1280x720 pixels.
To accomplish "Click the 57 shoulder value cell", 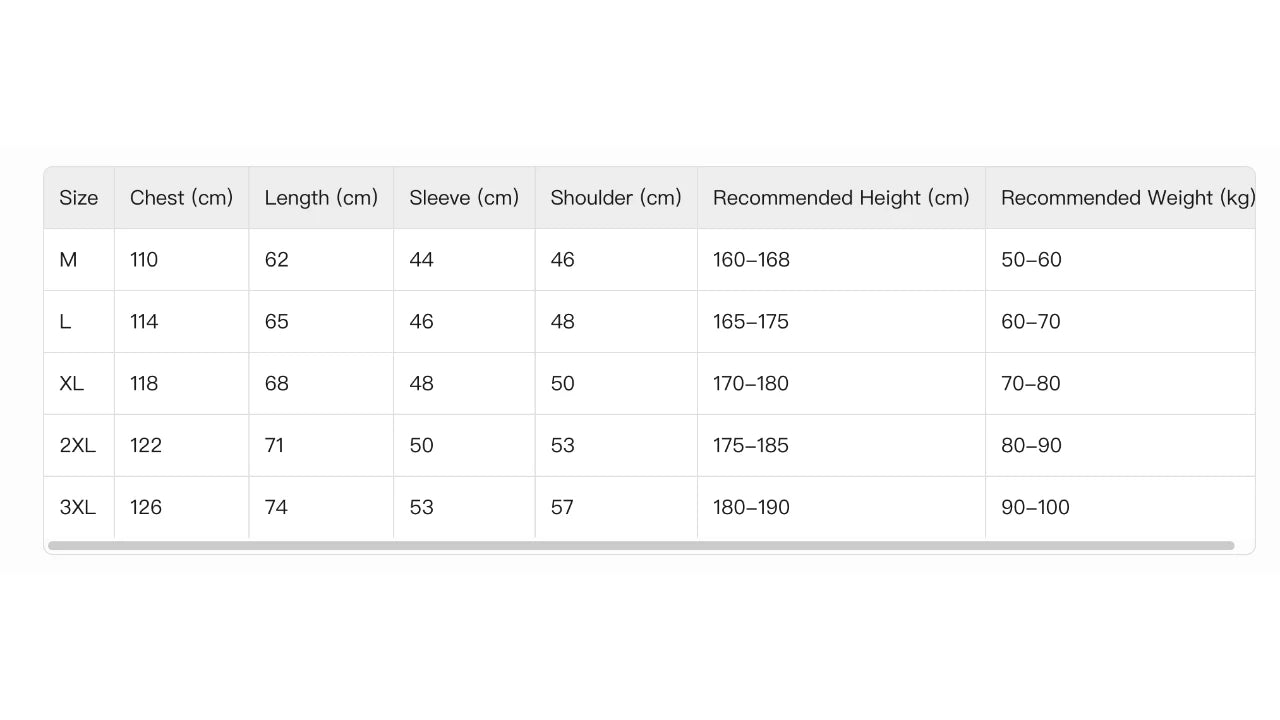I will coord(562,508).
